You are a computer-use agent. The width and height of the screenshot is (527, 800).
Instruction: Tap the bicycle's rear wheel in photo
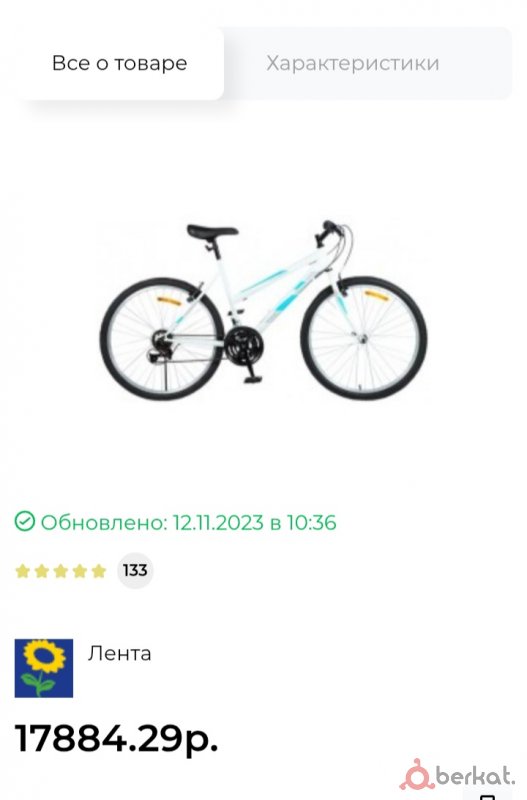coord(162,339)
